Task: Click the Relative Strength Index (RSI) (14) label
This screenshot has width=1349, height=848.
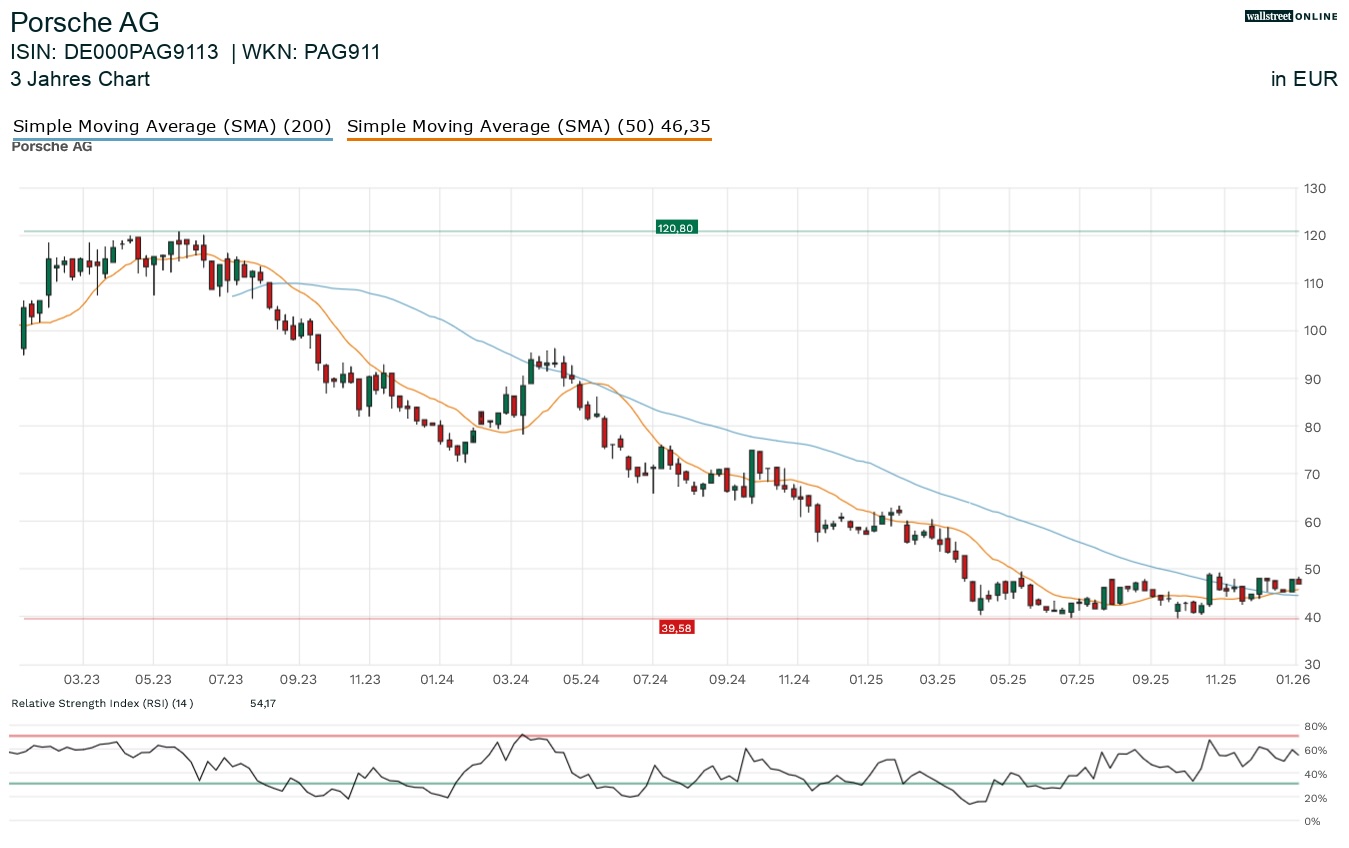Action: point(102,703)
